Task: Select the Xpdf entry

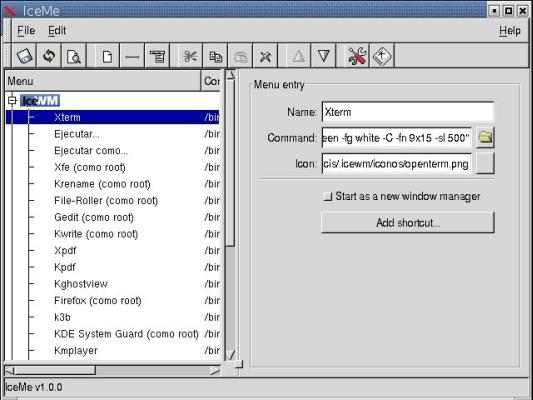Action: point(112,250)
